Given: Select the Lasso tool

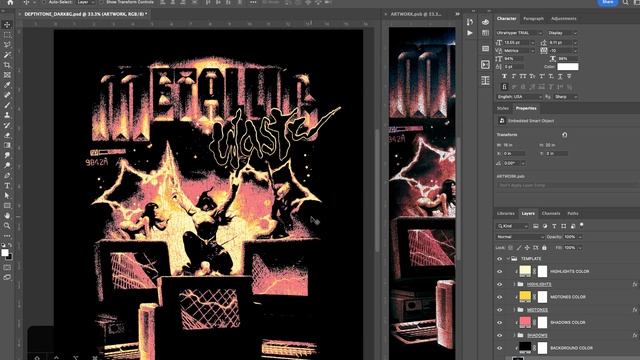Looking at the screenshot, I should pos(7,45).
